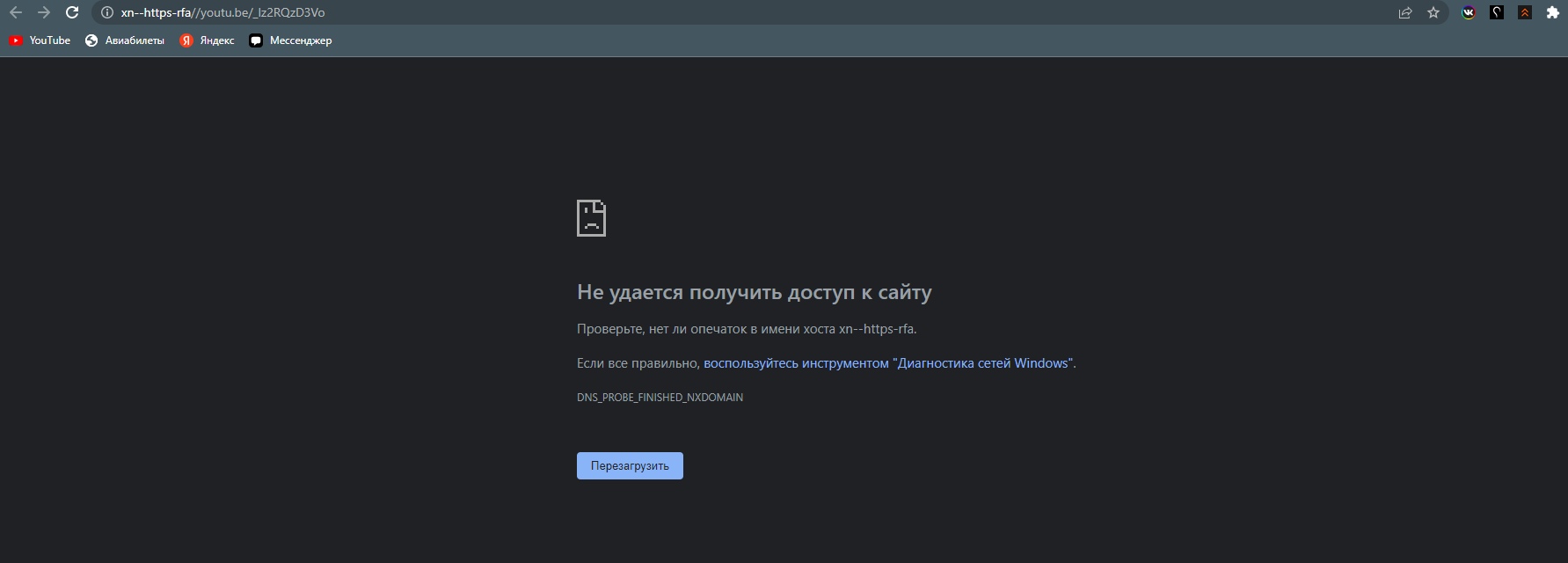The image size is (1568, 563).
Task: Bookmark this page with the star icon
Action: [x=1433, y=12]
